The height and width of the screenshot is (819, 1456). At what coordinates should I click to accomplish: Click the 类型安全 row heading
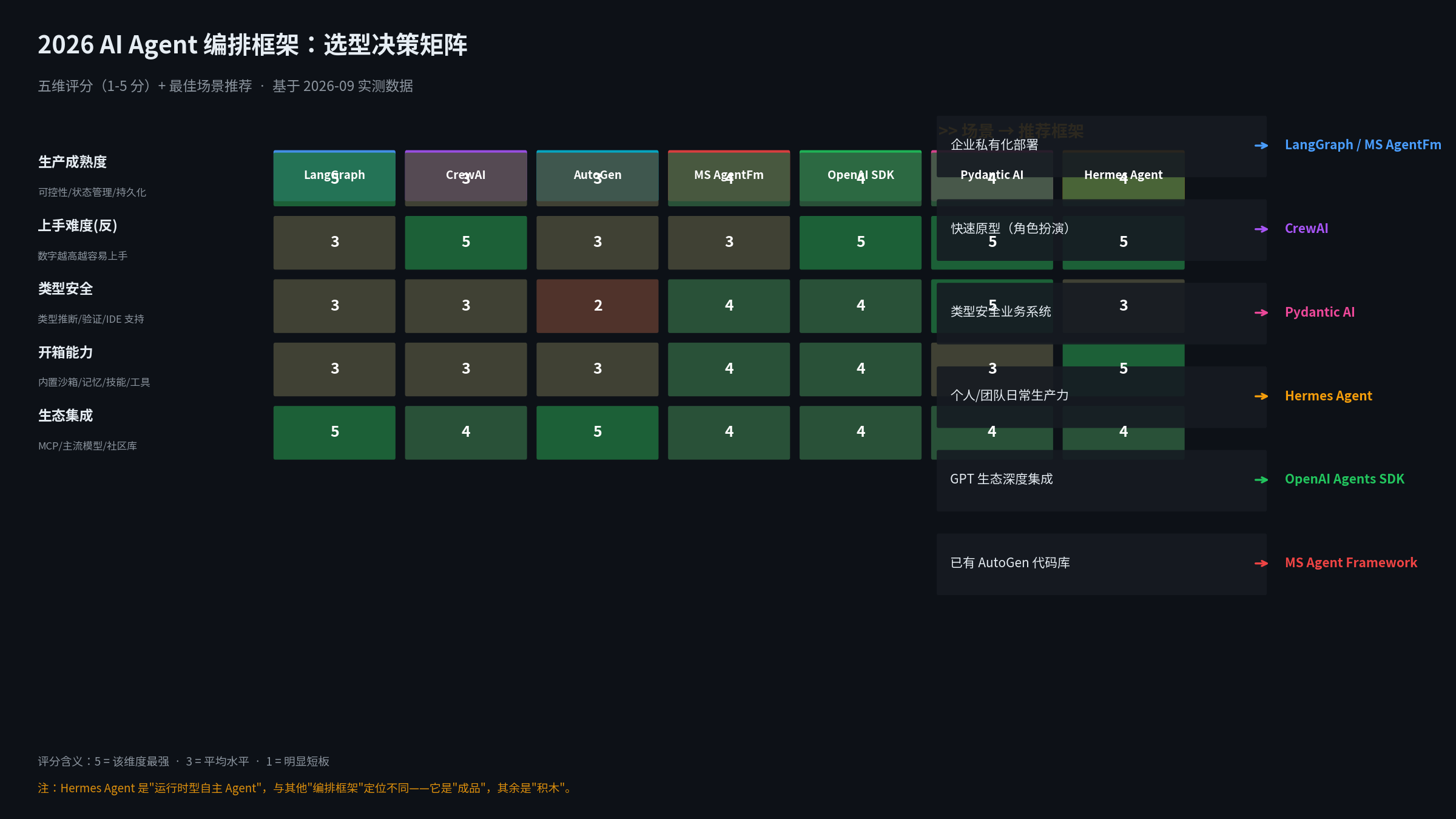[x=66, y=289]
